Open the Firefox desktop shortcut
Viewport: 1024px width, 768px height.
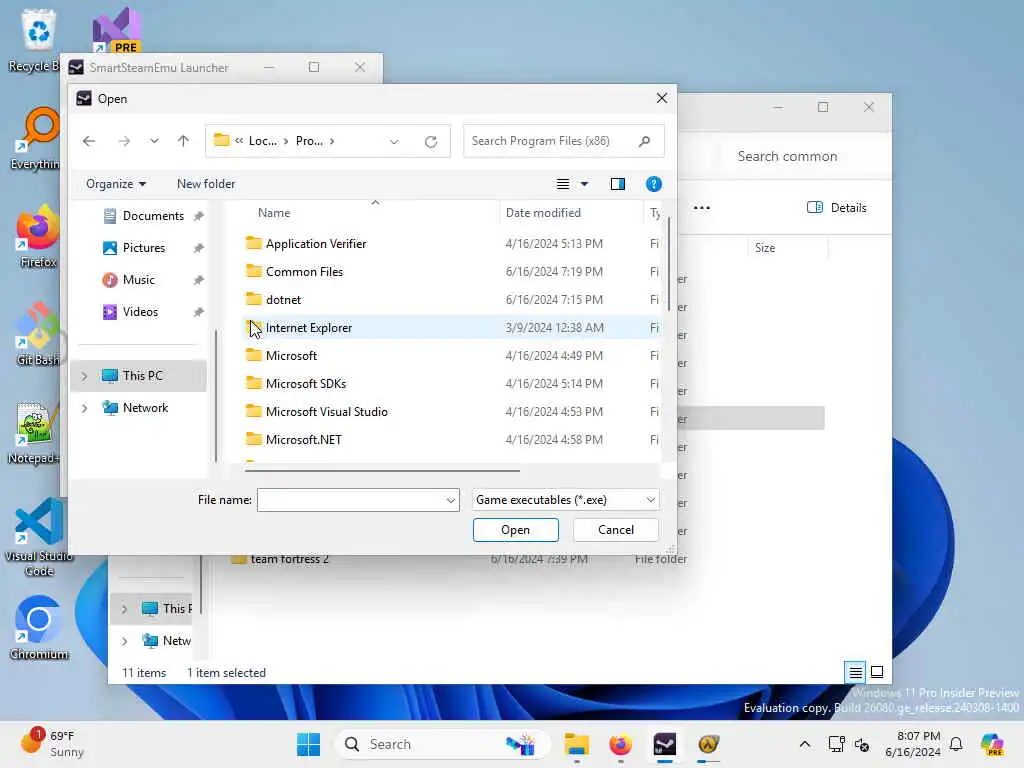click(38, 236)
